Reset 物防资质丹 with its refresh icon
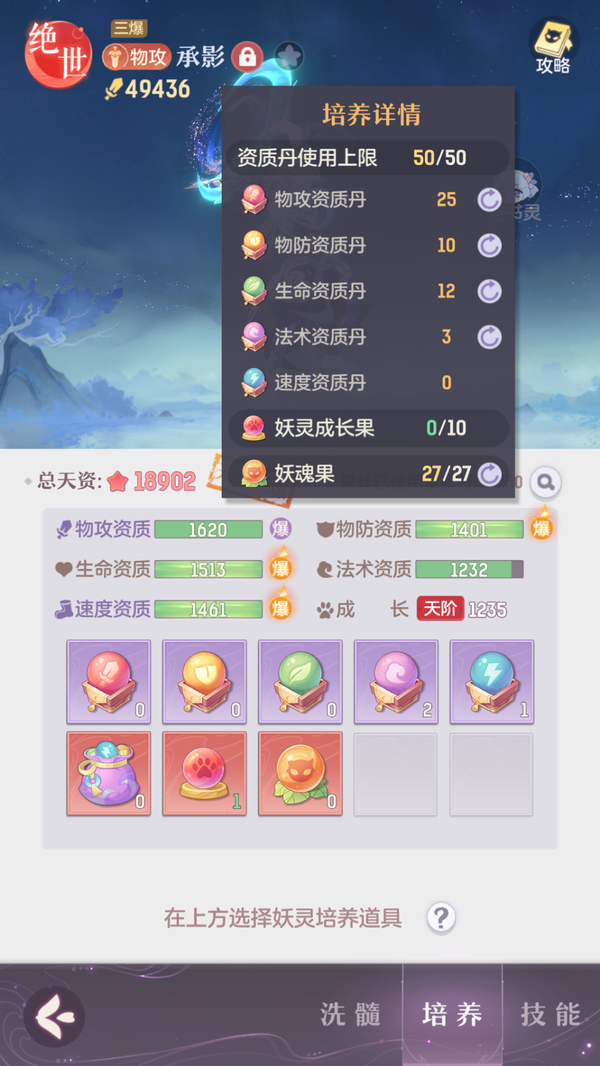This screenshot has width=600, height=1066. [489, 245]
